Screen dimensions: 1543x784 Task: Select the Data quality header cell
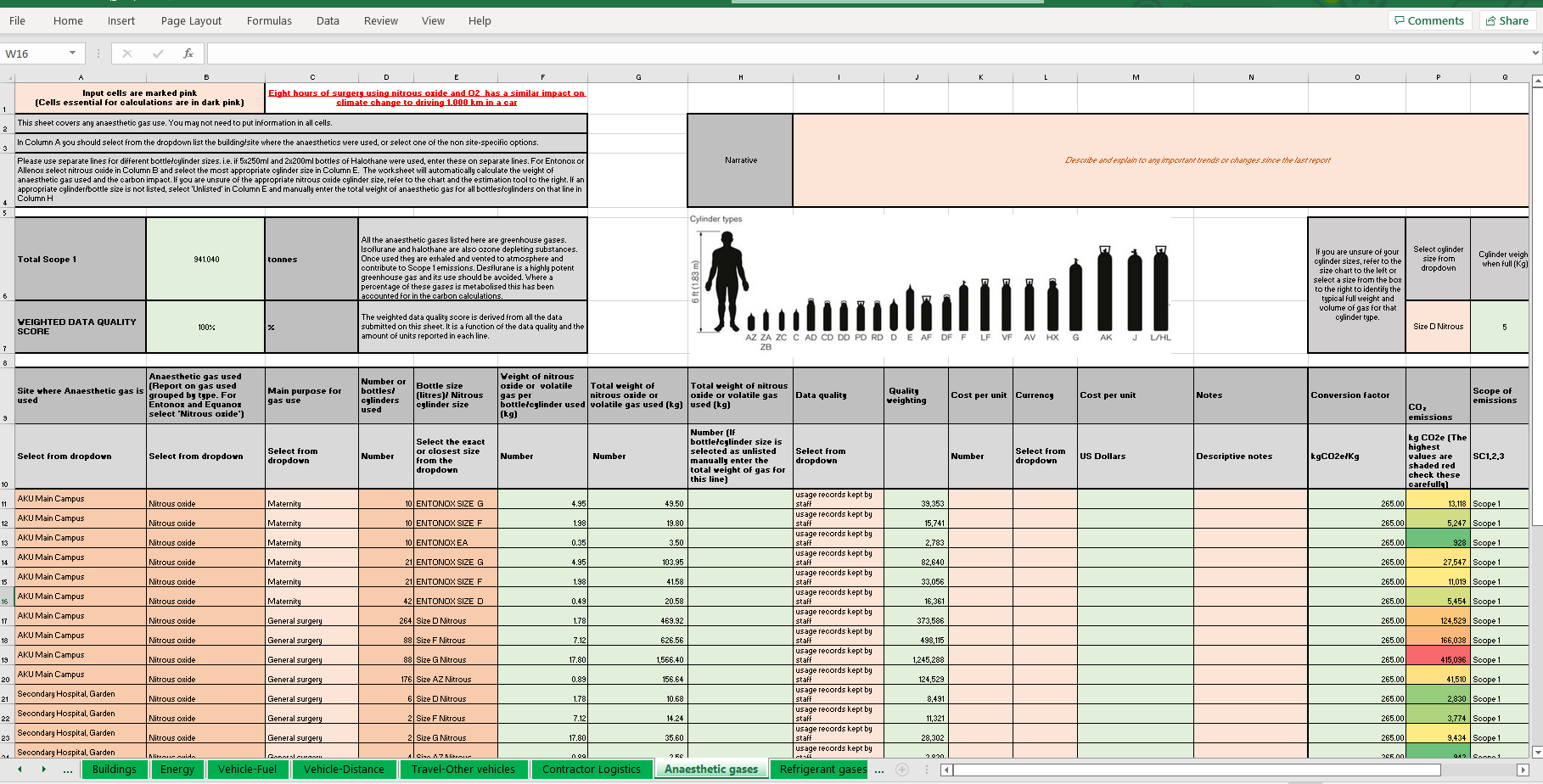pos(838,395)
